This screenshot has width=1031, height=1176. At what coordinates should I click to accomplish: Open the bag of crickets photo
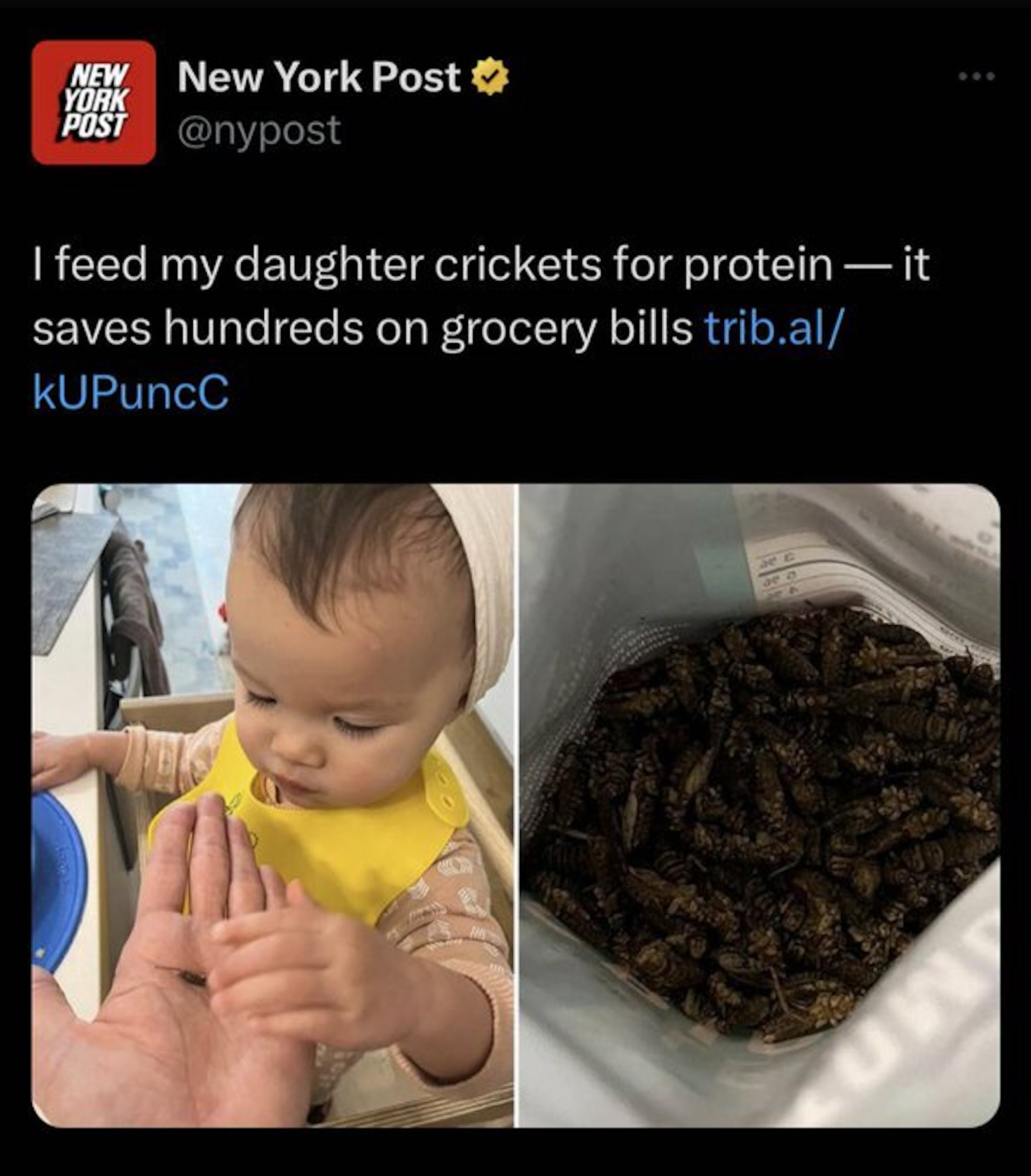[759, 805]
